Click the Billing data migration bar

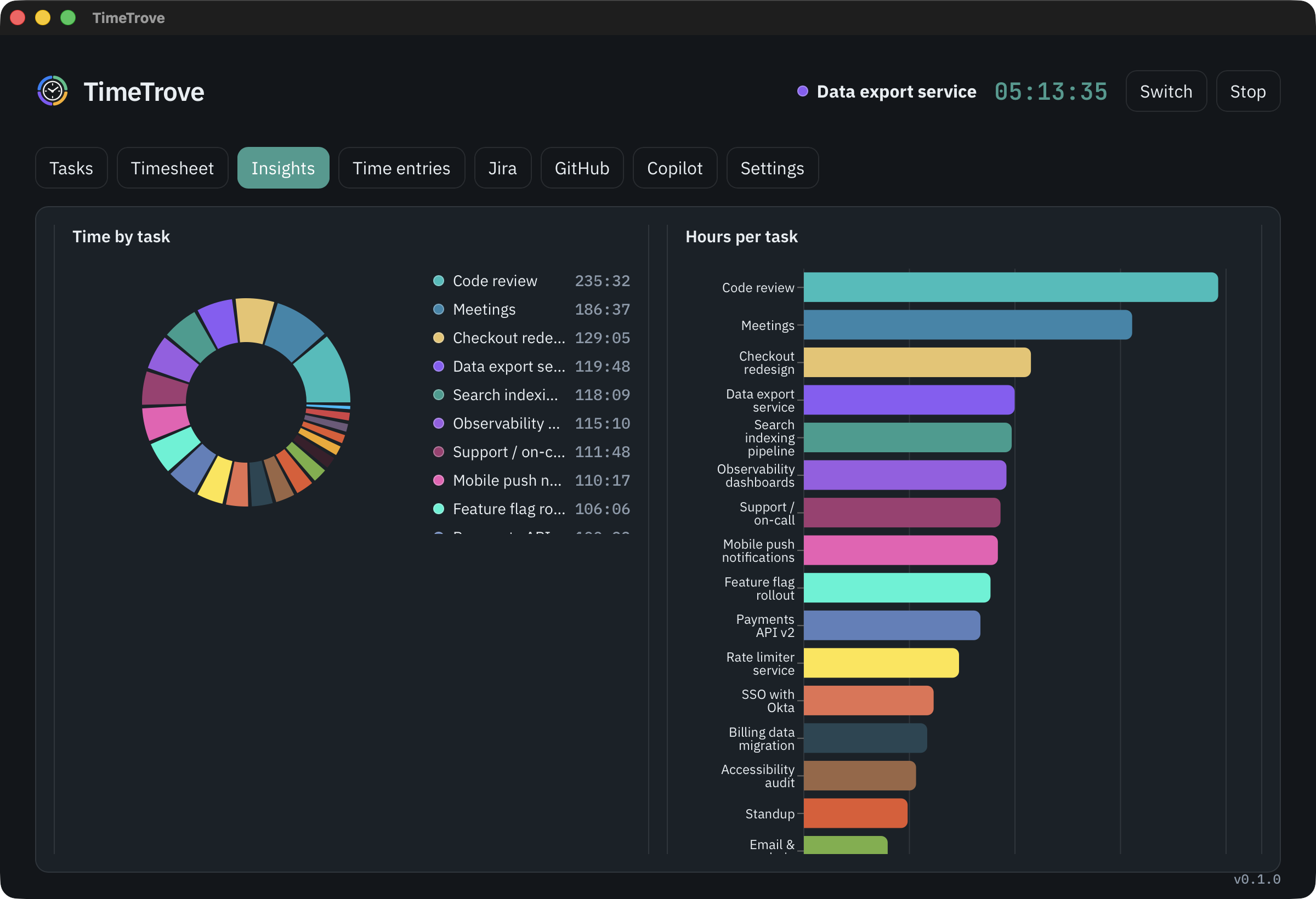[865, 738]
